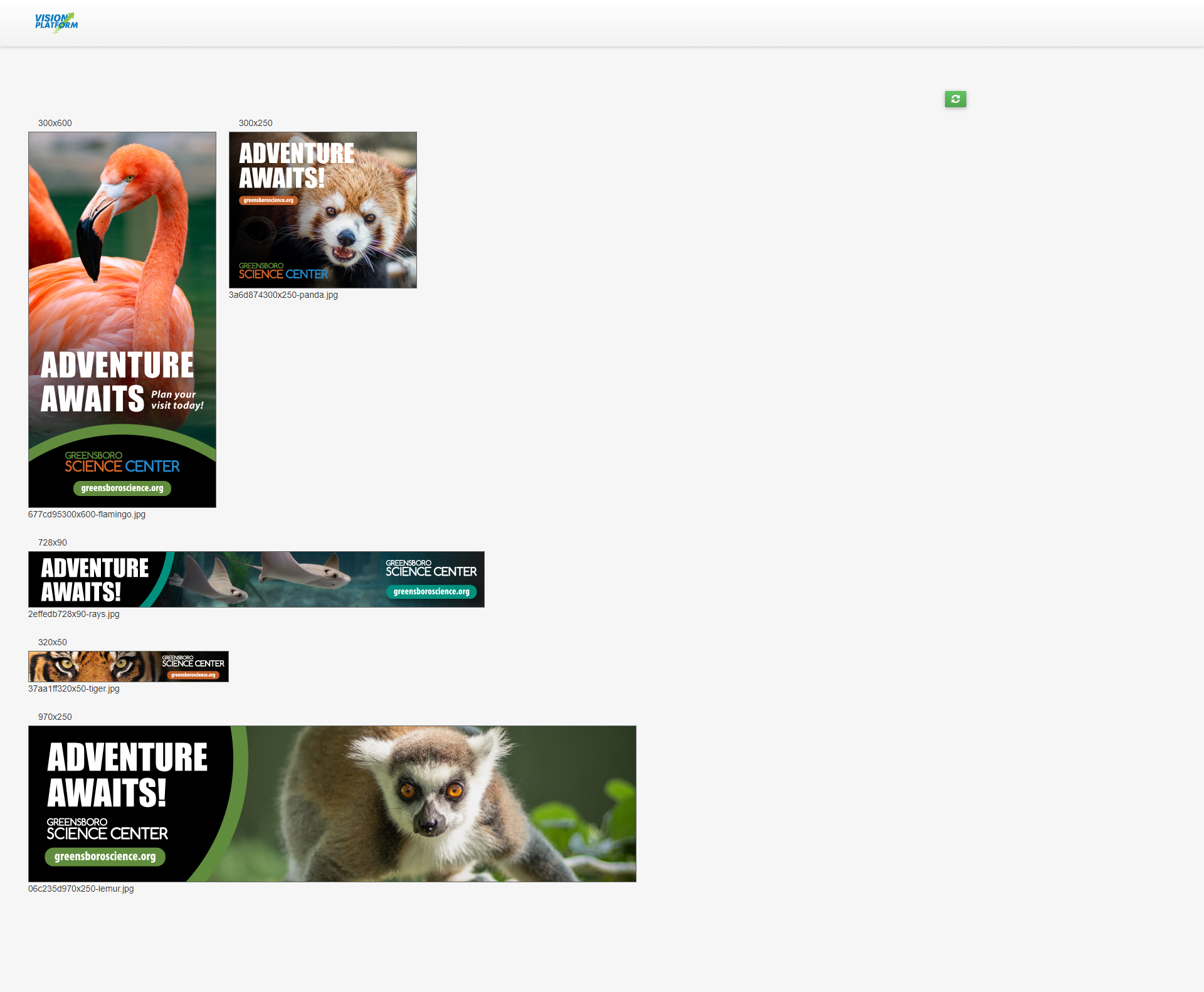Viewport: 1204px width, 992px height.
Task: Click the 970x250 size label
Action: coord(55,717)
